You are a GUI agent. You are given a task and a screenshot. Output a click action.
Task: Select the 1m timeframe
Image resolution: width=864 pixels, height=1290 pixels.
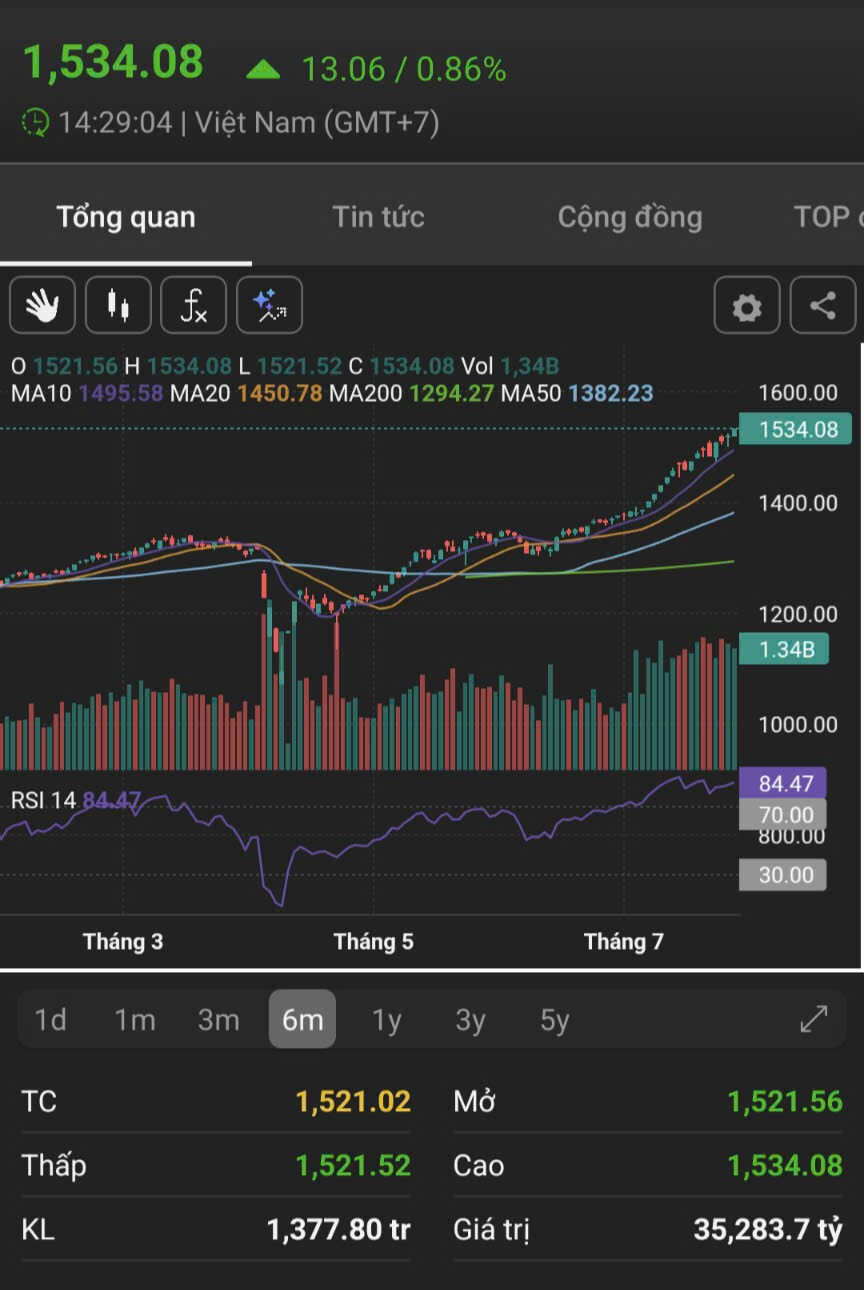click(x=135, y=1020)
